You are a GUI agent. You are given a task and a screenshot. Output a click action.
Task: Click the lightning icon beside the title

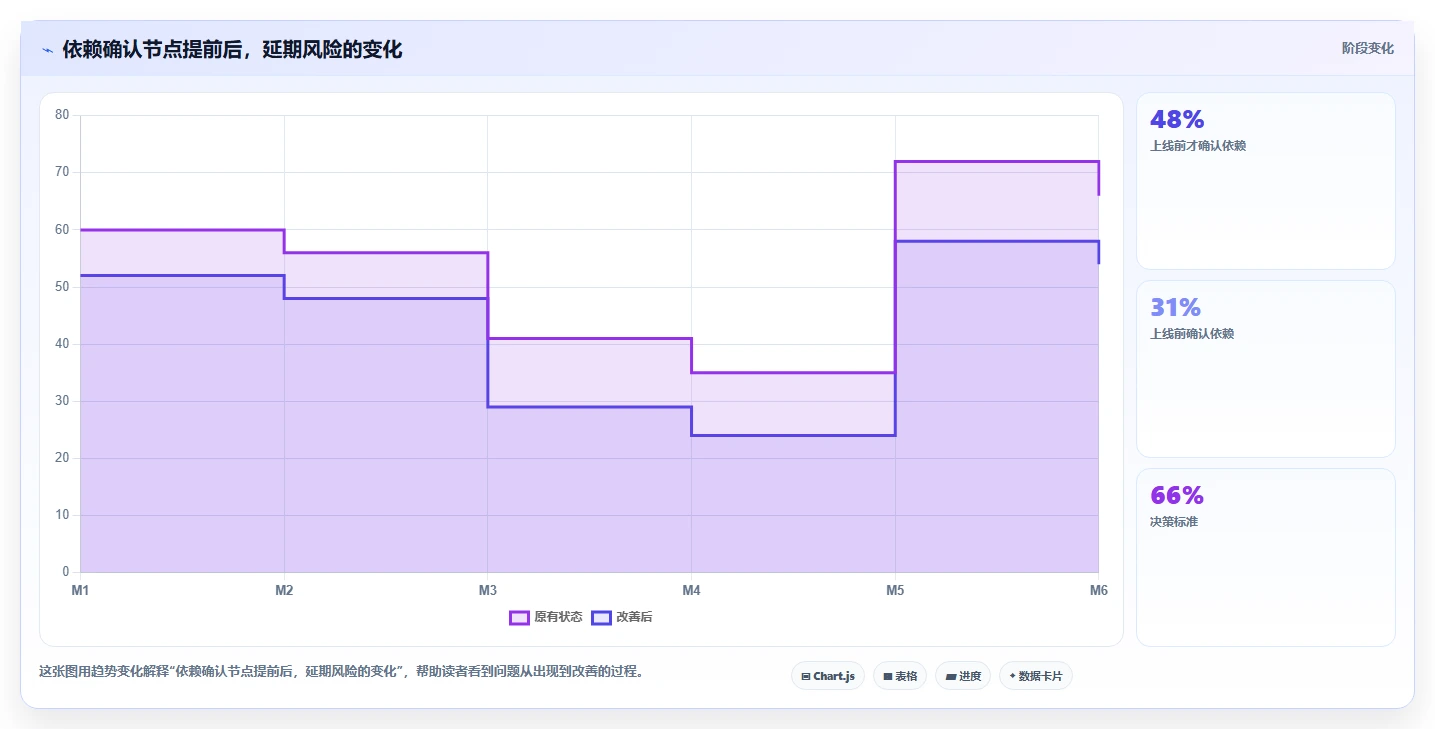[x=47, y=50]
